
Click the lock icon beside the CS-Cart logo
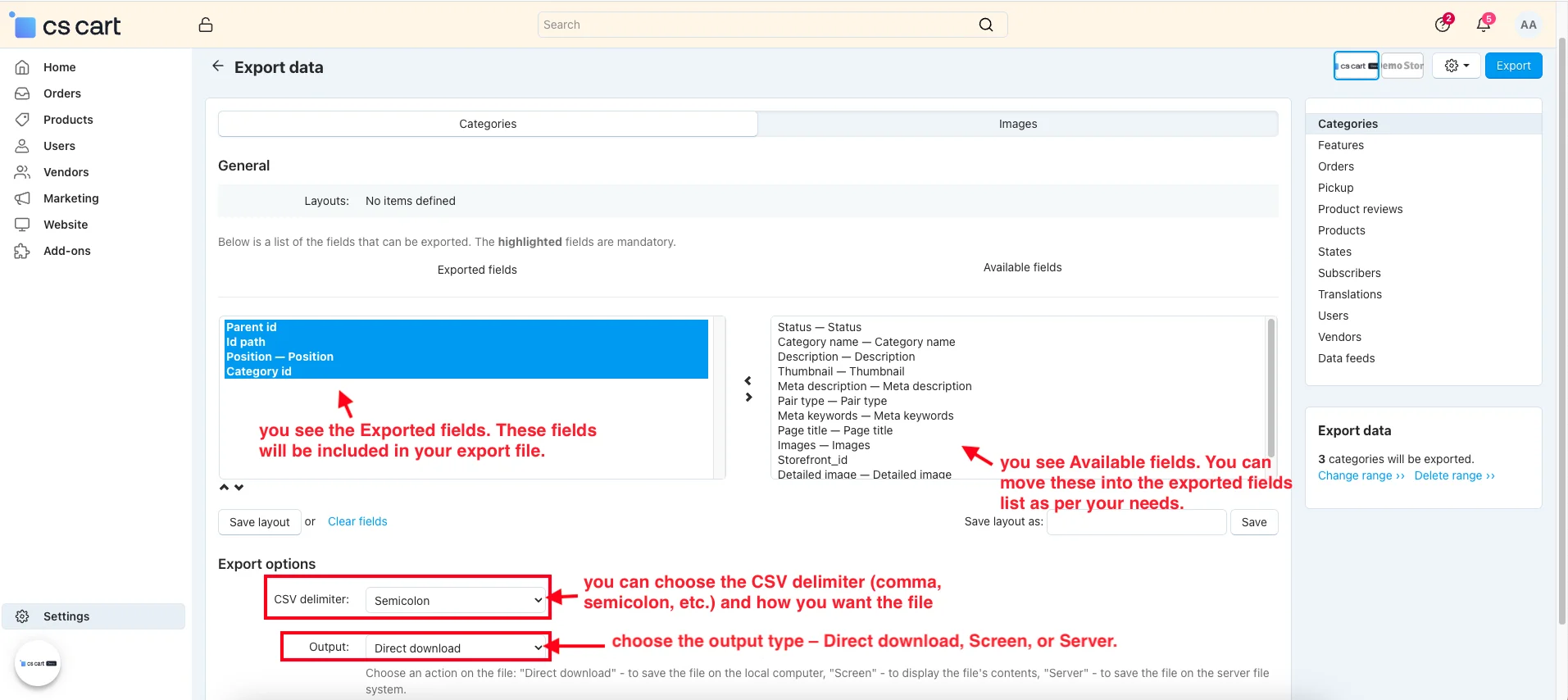coord(206,25)
